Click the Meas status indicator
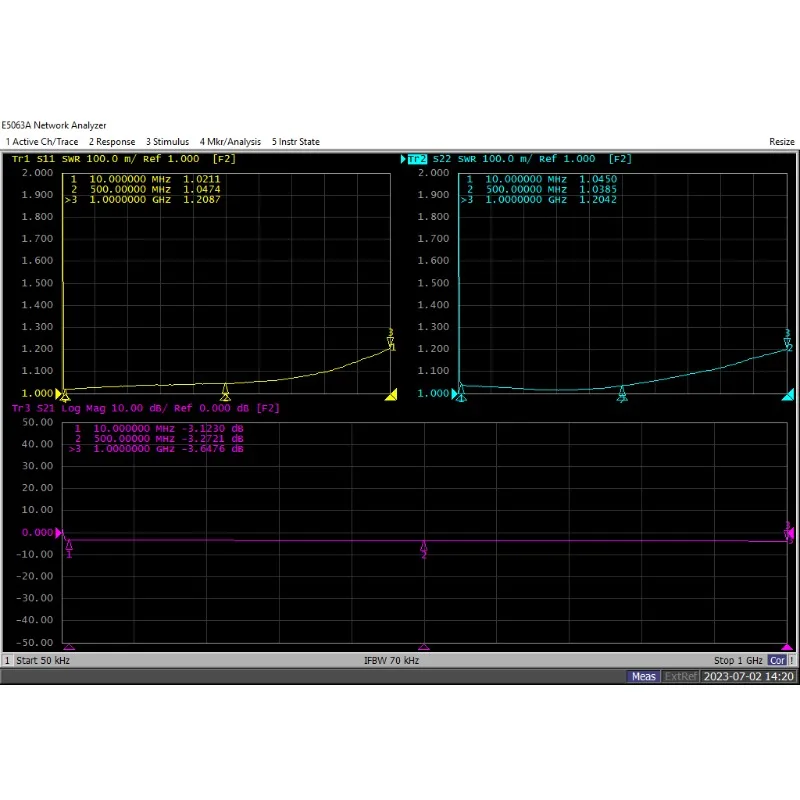This screenshot has height=800, width=800. (x=643, y=677)
